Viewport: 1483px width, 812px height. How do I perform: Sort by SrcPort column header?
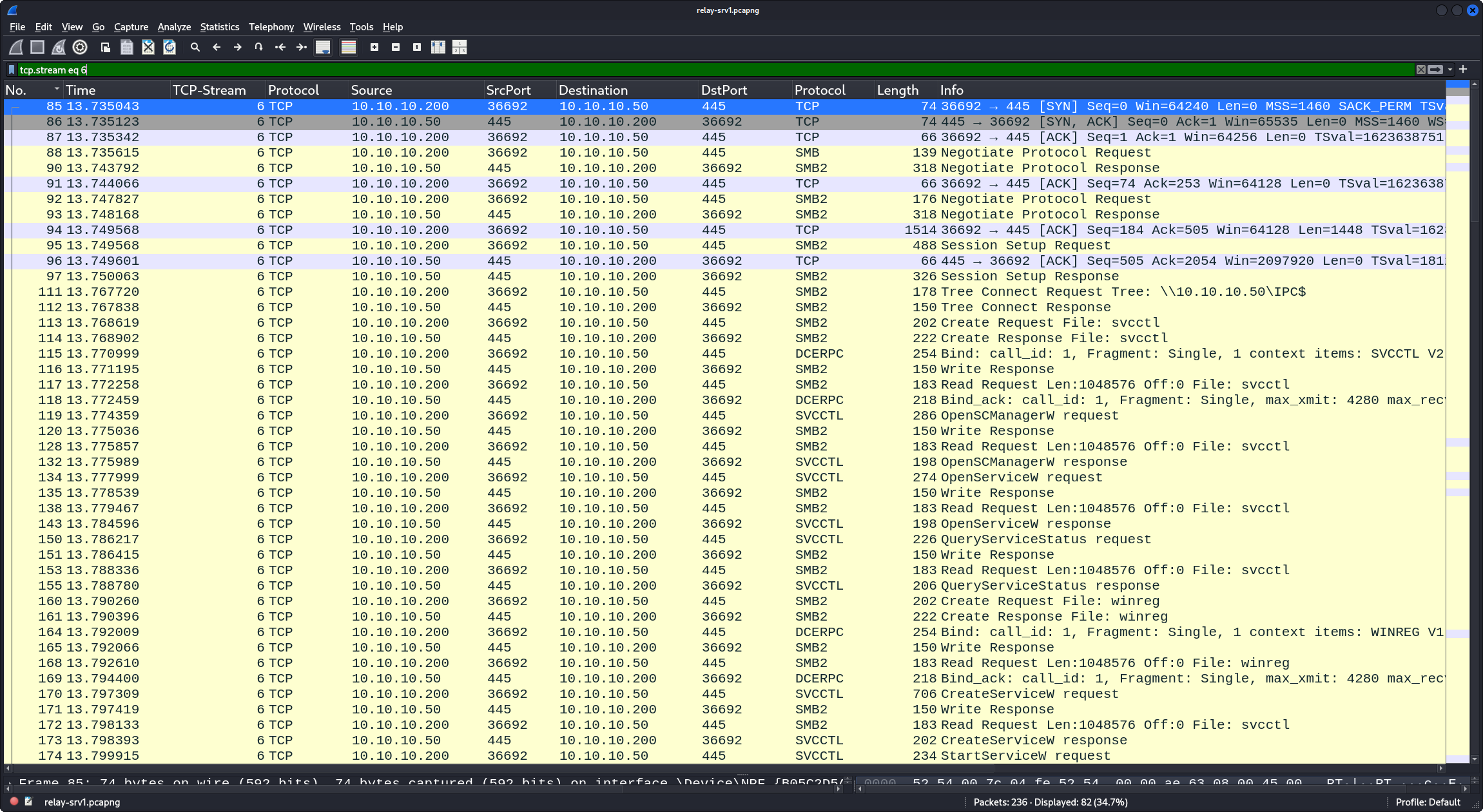coord(519,90)
